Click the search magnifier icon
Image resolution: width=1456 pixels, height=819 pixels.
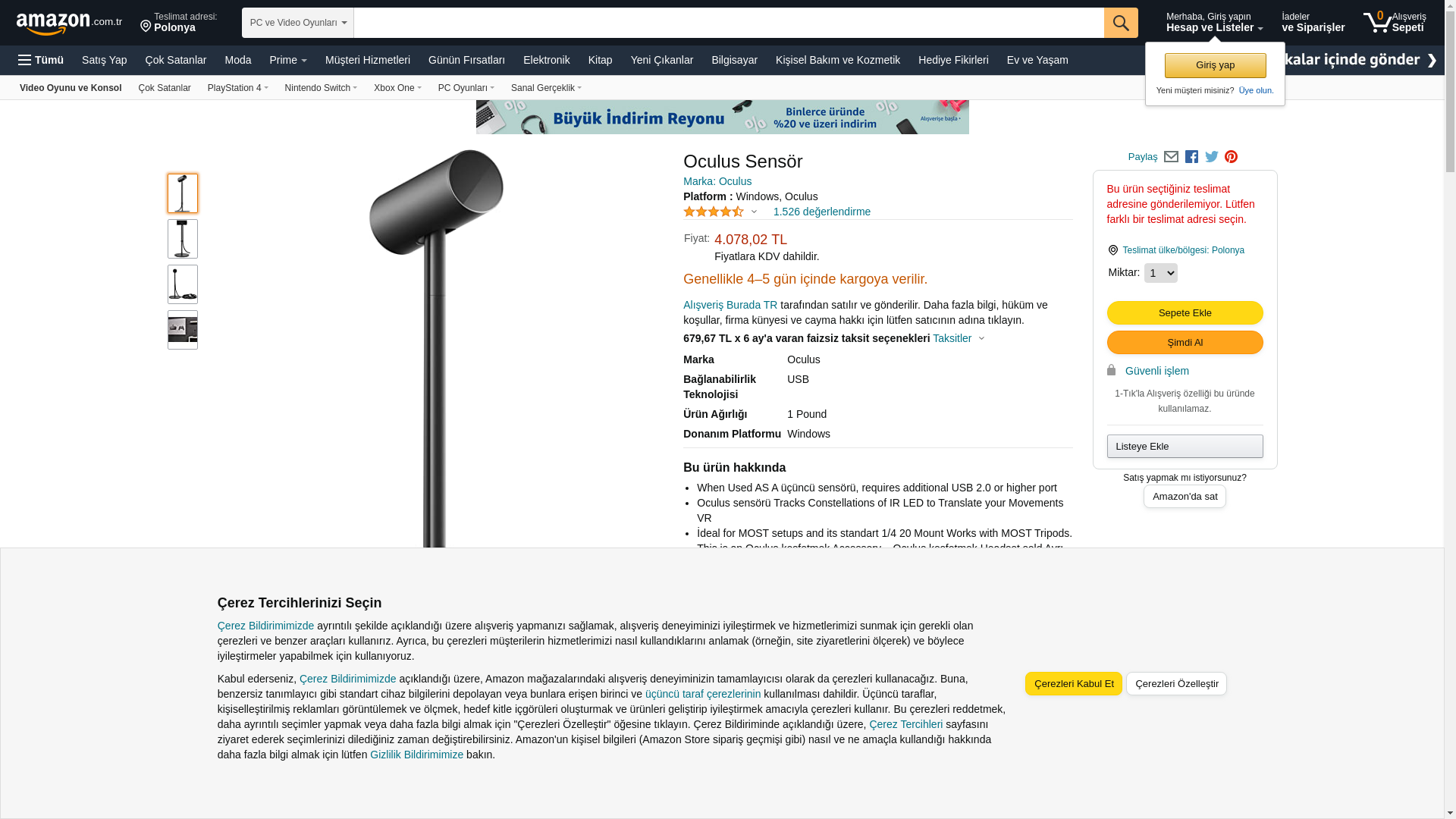click(1121, 23)
